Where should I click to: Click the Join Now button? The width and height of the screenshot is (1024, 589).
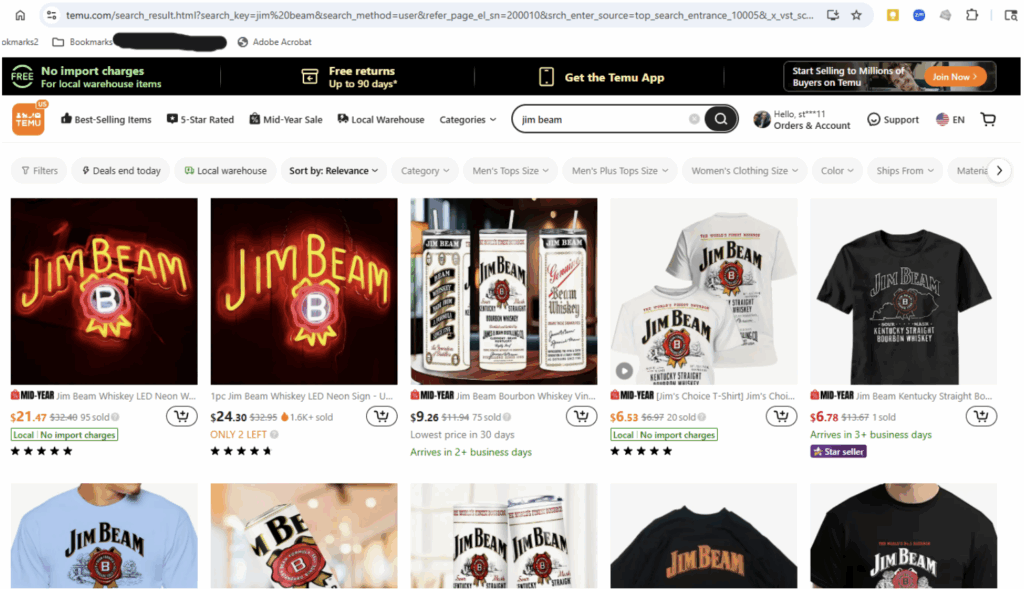[954, 76]
